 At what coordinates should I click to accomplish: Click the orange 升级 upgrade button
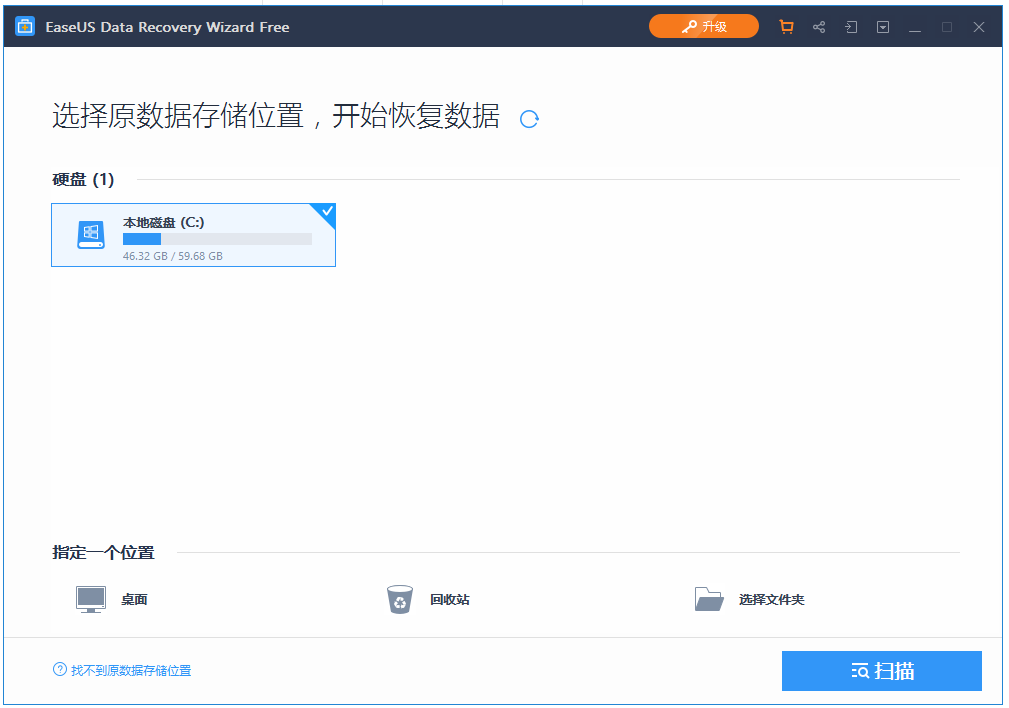703,26
